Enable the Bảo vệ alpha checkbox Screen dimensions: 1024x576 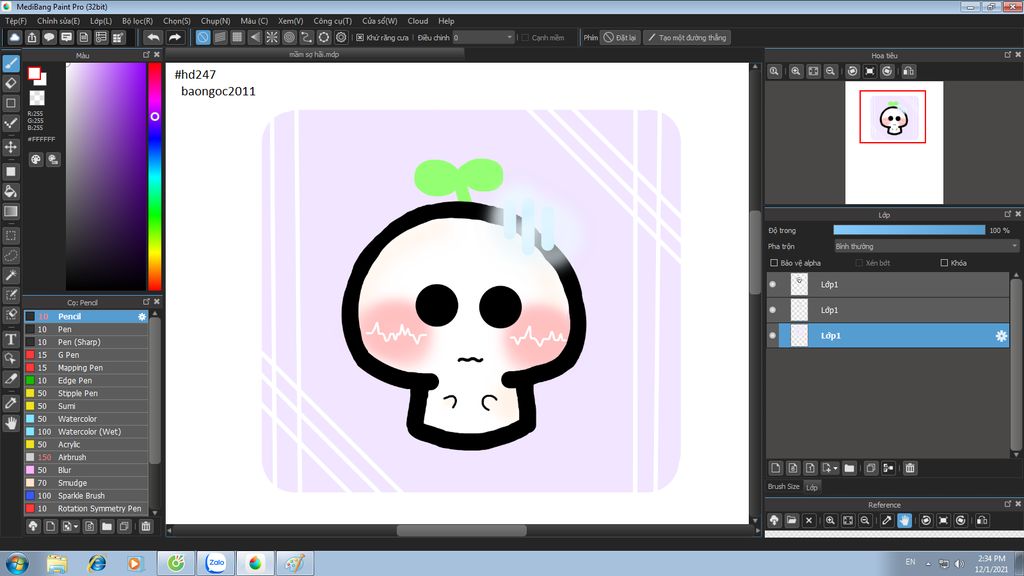coord(774,263)
